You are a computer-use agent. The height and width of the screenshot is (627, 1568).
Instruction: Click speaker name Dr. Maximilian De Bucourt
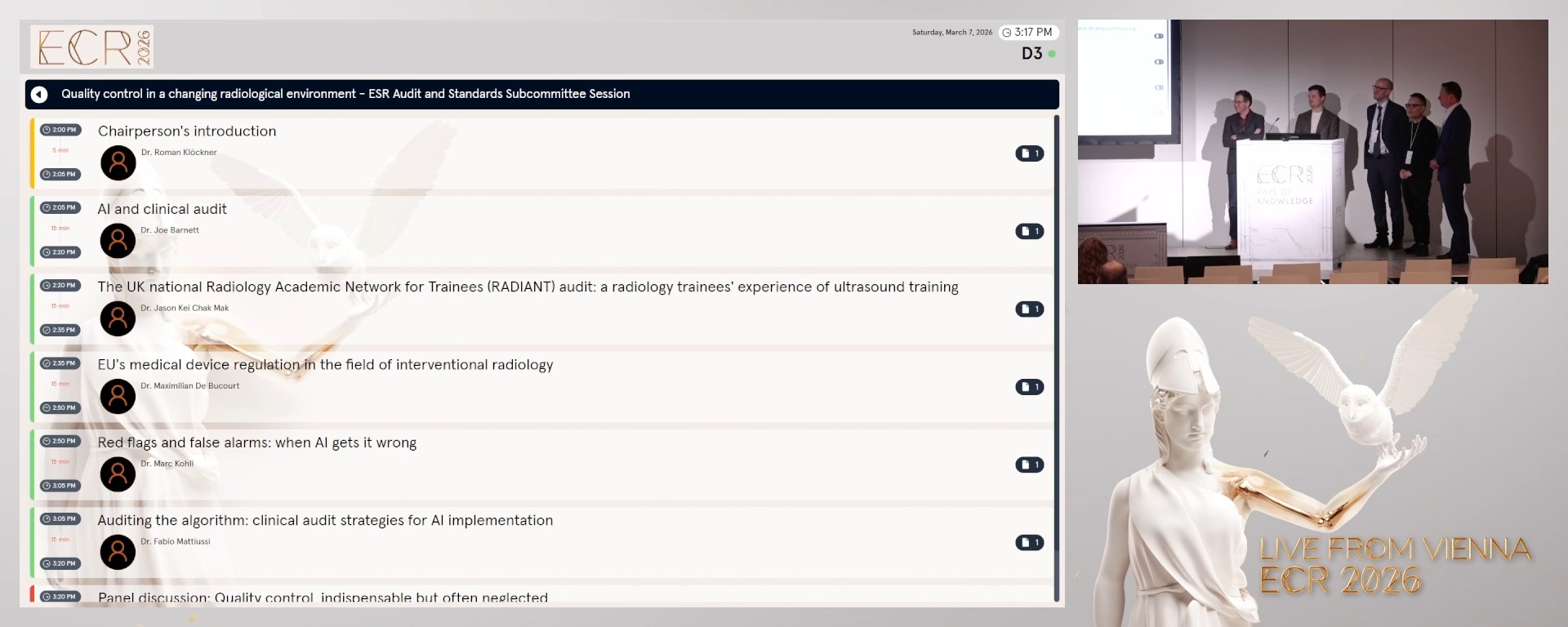189,386
